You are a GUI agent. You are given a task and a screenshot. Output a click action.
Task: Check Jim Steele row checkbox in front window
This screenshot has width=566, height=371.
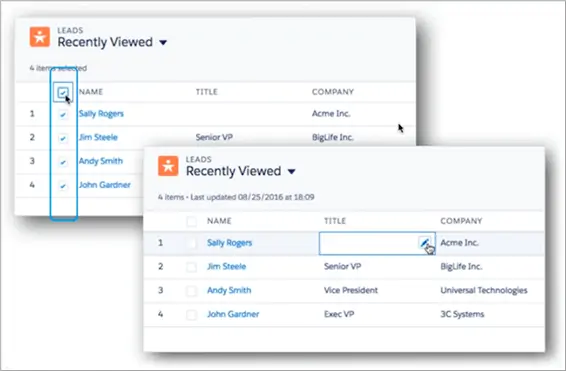[191, 267]
